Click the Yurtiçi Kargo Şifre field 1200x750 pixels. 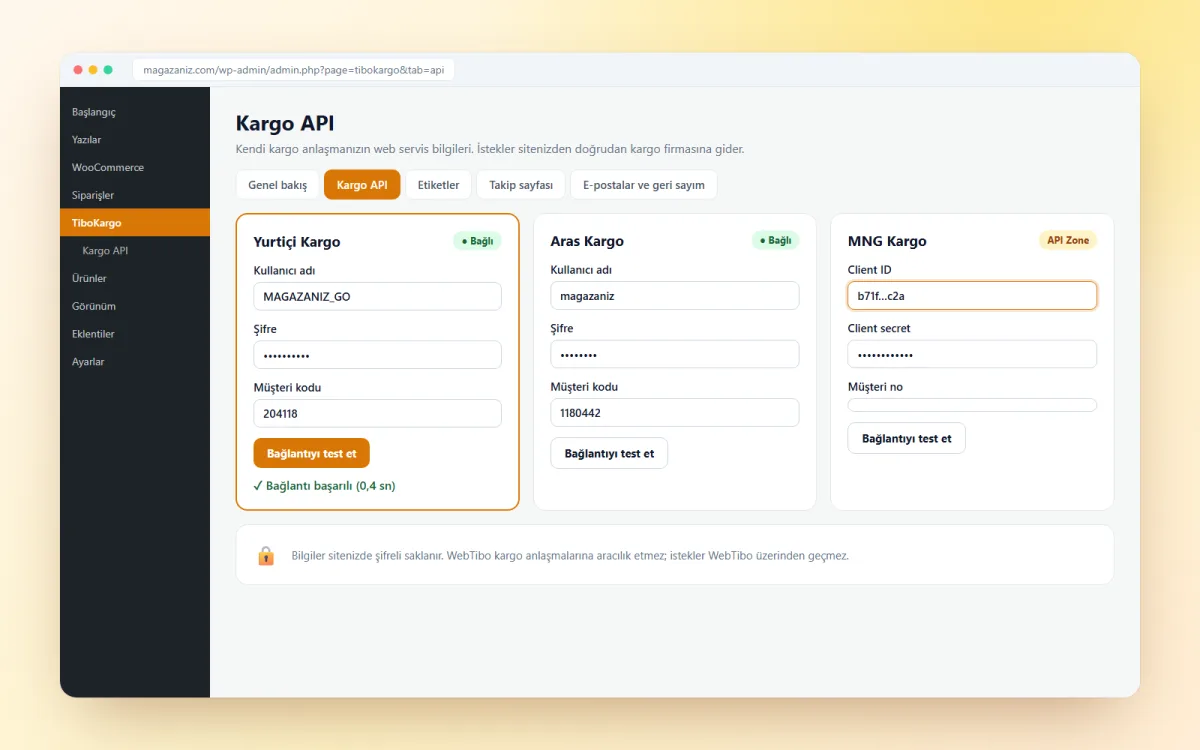tap(378, 355)
